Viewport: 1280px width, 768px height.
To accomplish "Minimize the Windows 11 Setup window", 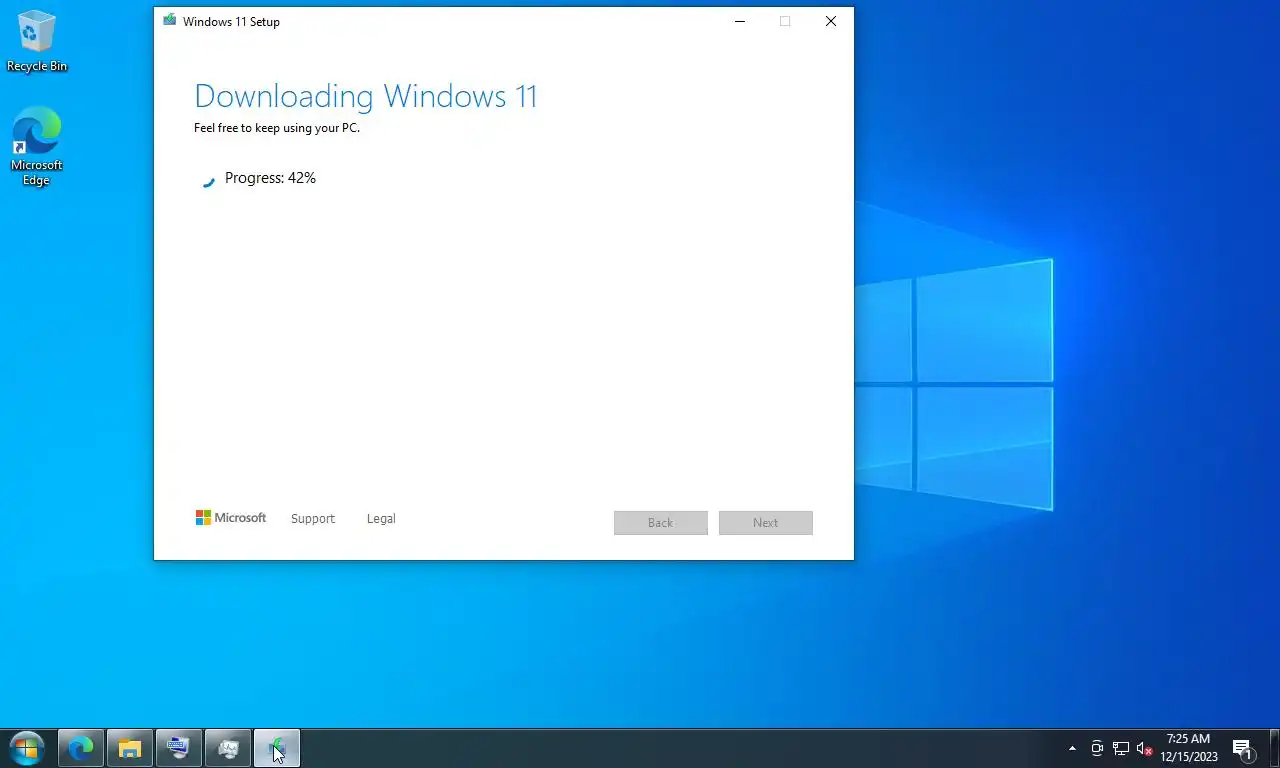I will pos(740,21).
